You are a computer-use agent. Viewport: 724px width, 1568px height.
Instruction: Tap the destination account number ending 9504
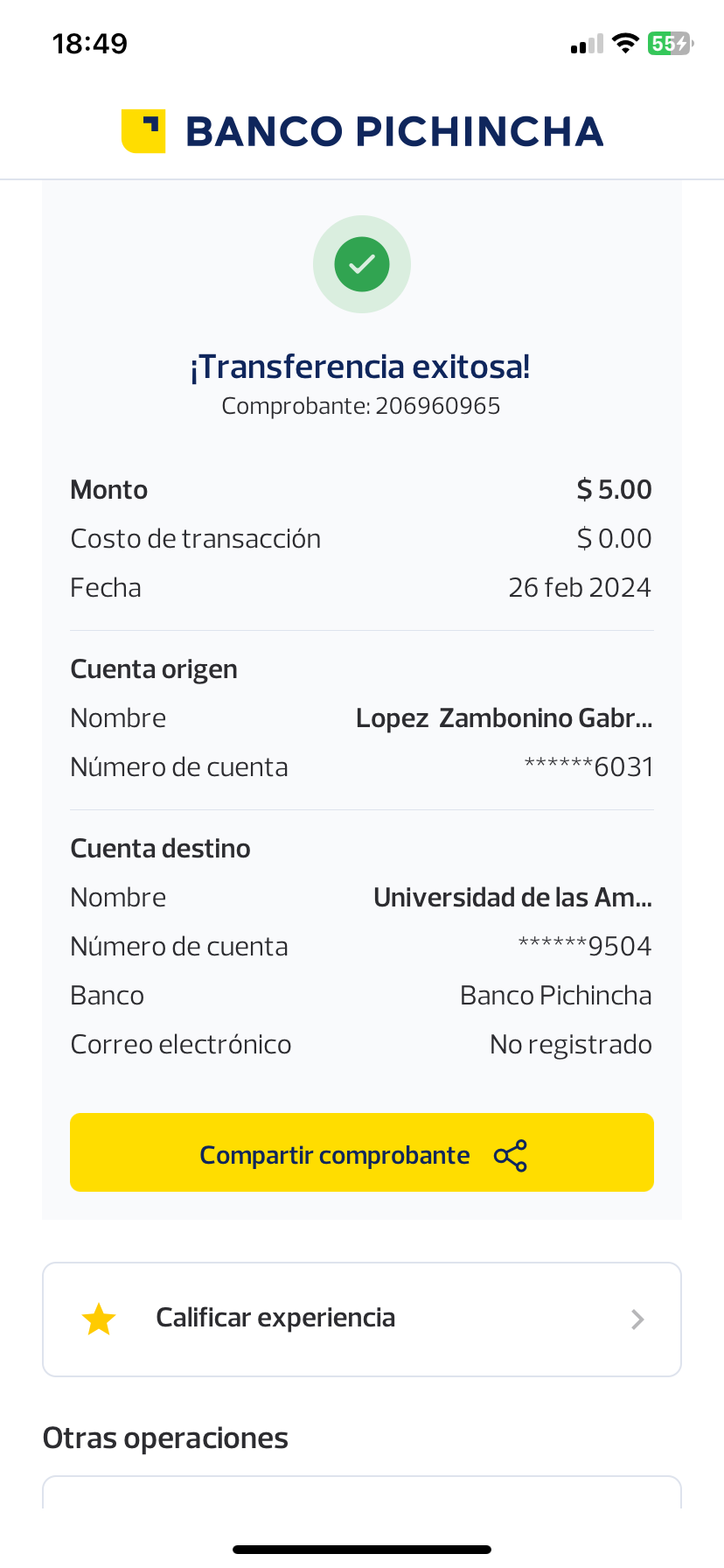[585, 947]
